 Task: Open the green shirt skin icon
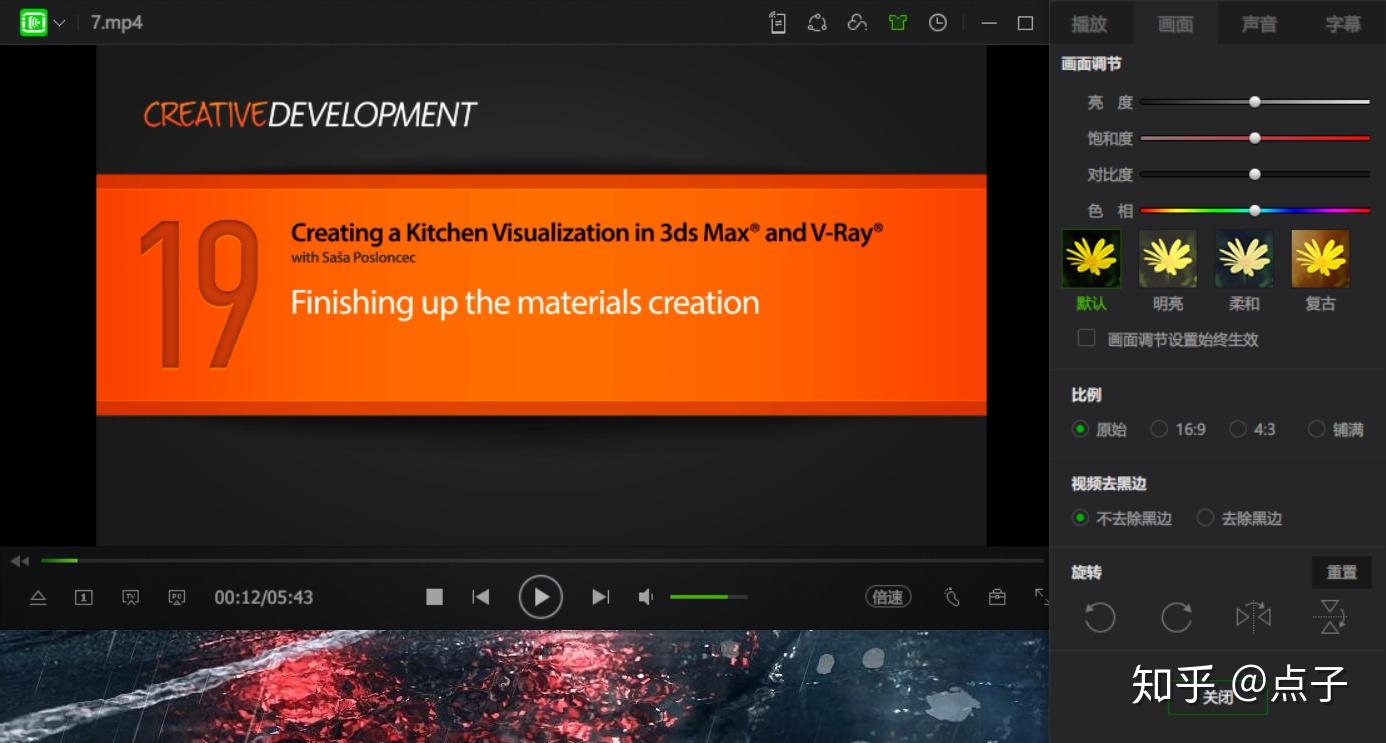897,22
